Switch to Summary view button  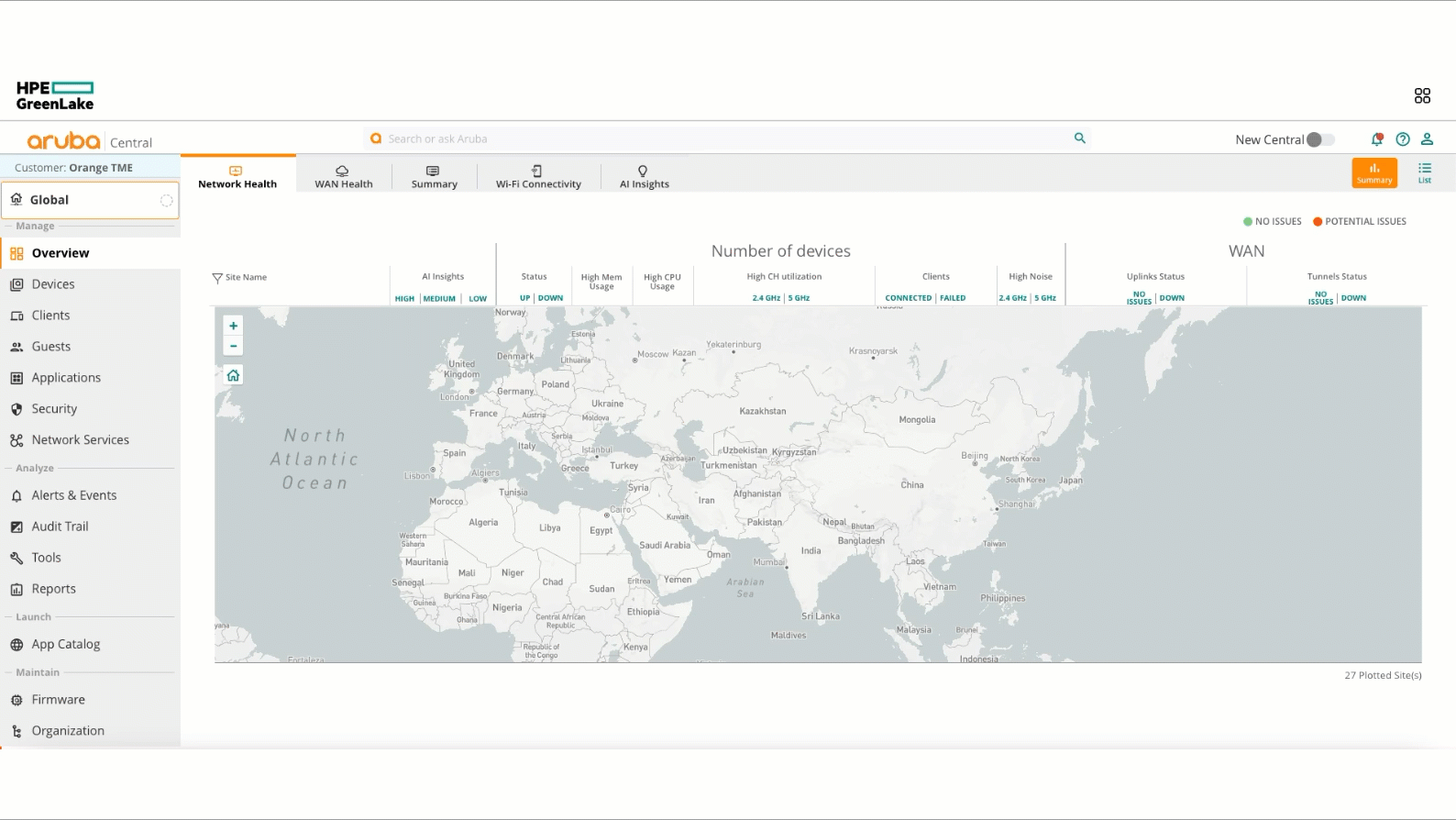[1374, 172]
